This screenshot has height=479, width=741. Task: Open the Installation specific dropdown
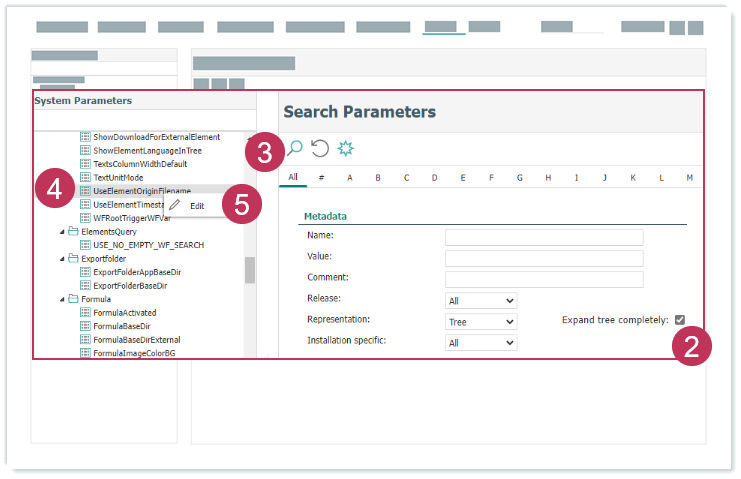[481, 343]
